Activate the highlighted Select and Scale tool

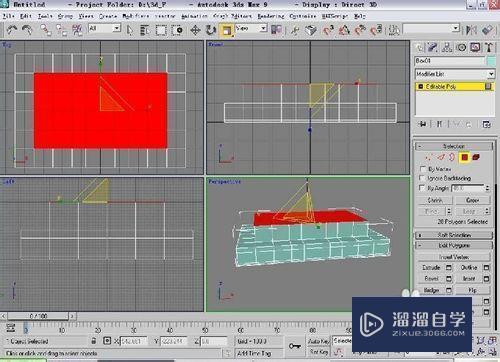click(x=227, y=30)
